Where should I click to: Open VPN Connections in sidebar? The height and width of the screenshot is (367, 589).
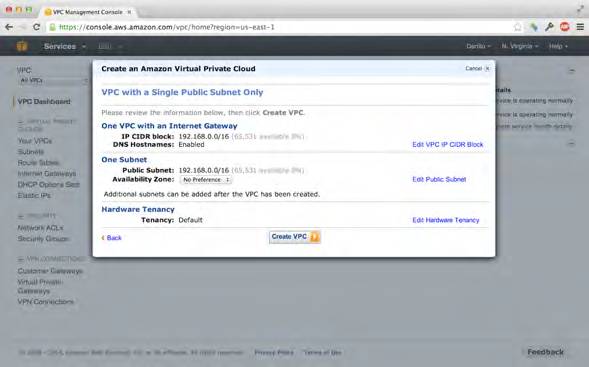click(46, 302)
